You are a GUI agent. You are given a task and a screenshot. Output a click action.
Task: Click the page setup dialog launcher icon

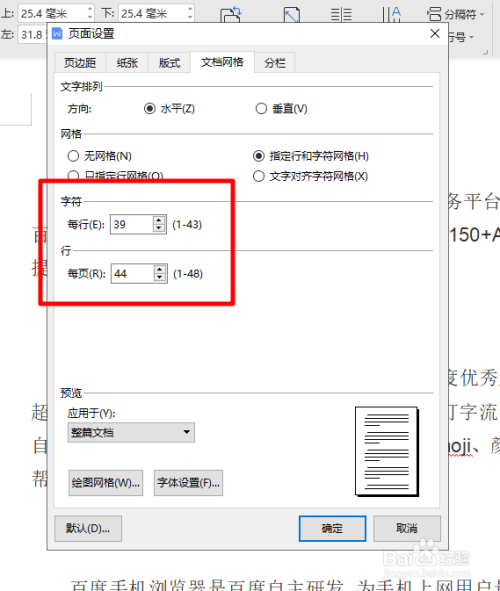[x=486, y=52]
